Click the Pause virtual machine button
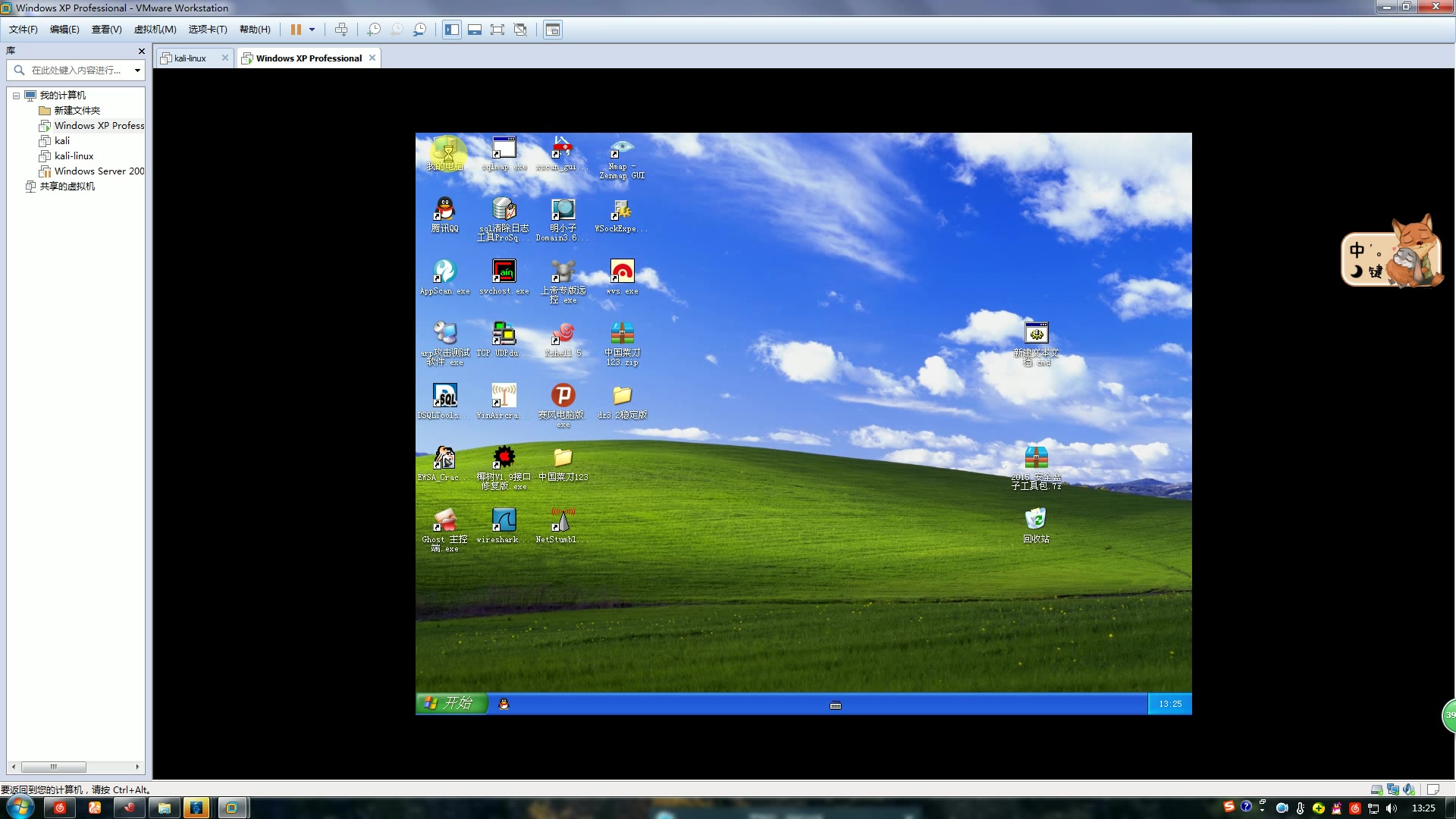Image resolution: width=1456 pixels, height=819 pixels. pyautogui.click(x=296, y=30)
